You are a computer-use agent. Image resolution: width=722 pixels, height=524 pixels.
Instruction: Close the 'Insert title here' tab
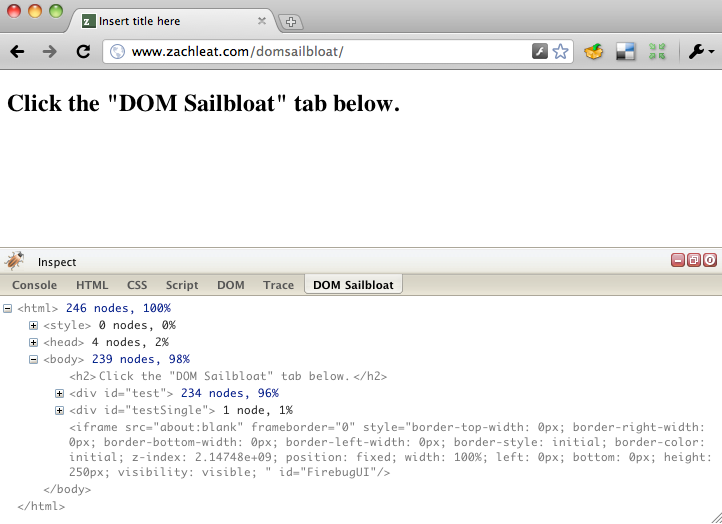pyautogui.click(x=262, y=21)
